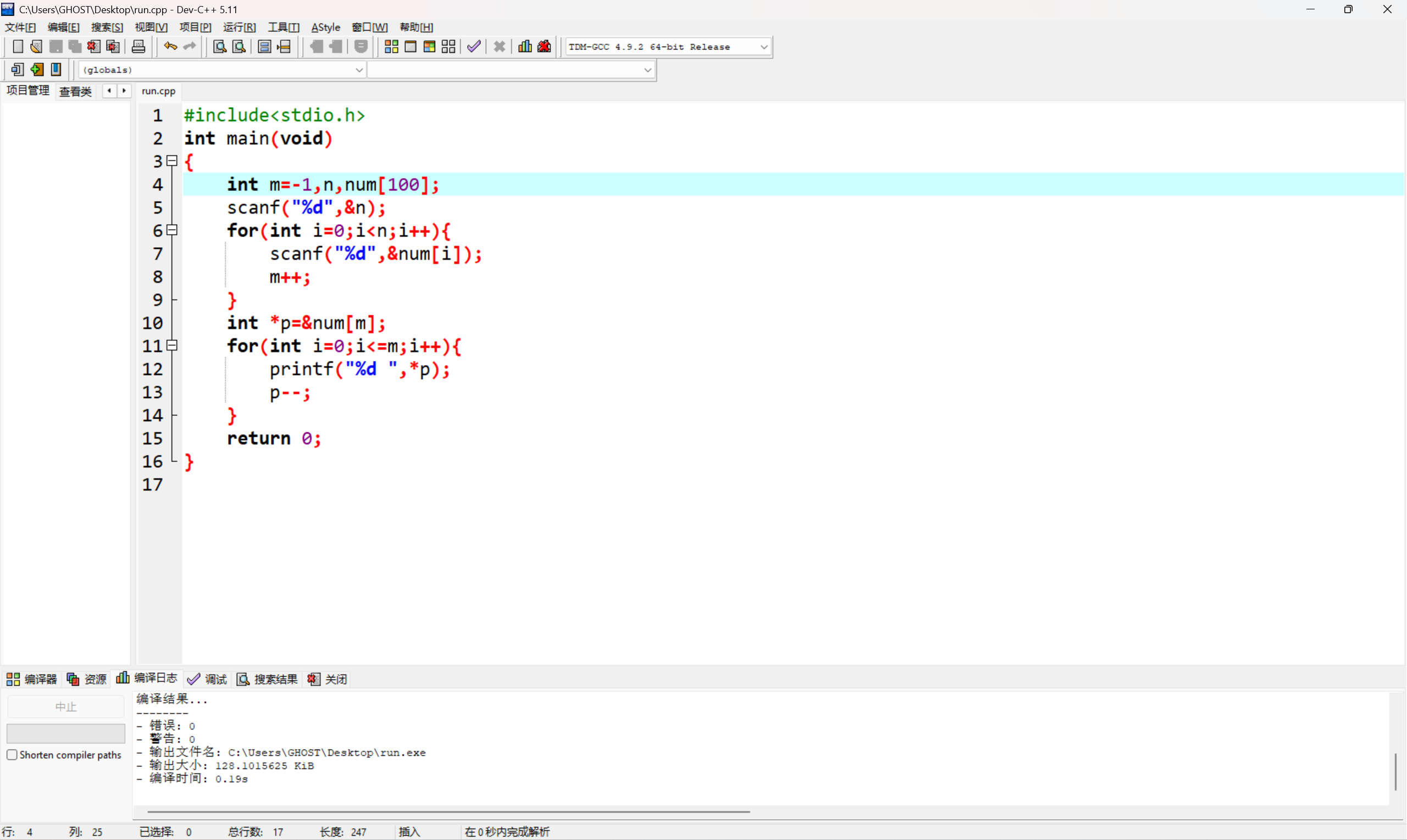
Task: Enable Shorten compiler paths checkbox
Action: pos(12,754)
